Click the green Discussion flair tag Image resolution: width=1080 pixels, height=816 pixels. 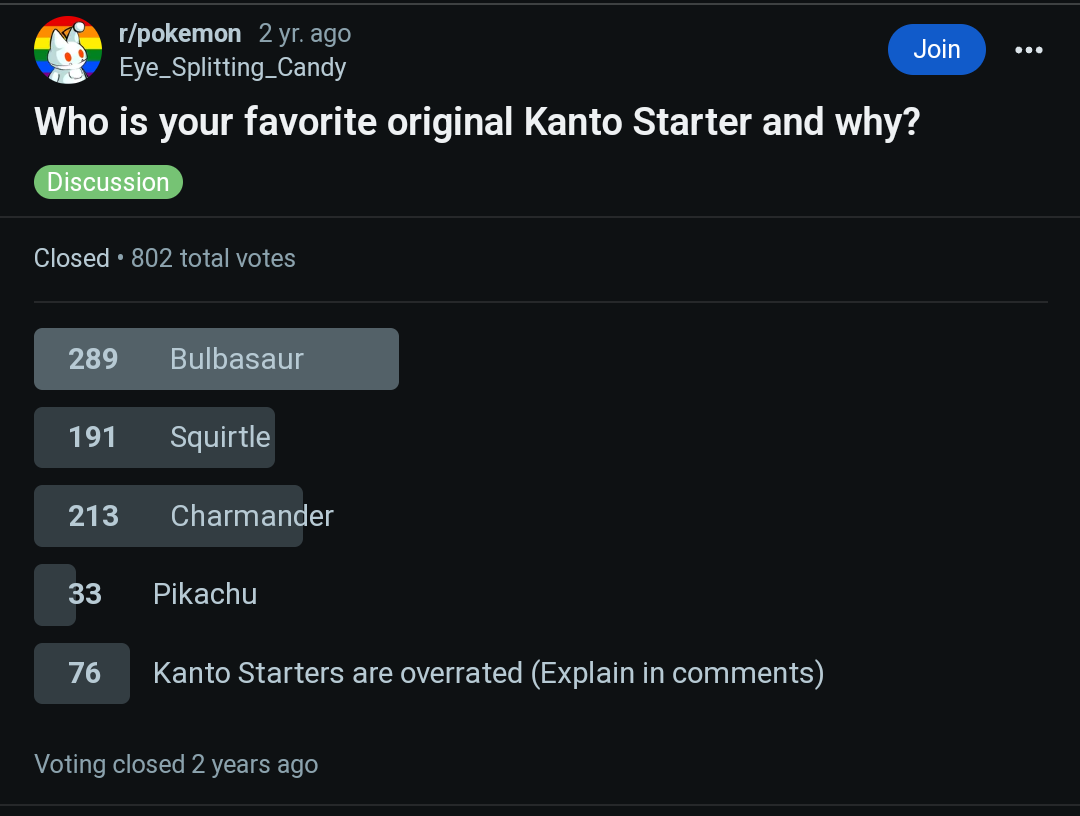point(108,182)
